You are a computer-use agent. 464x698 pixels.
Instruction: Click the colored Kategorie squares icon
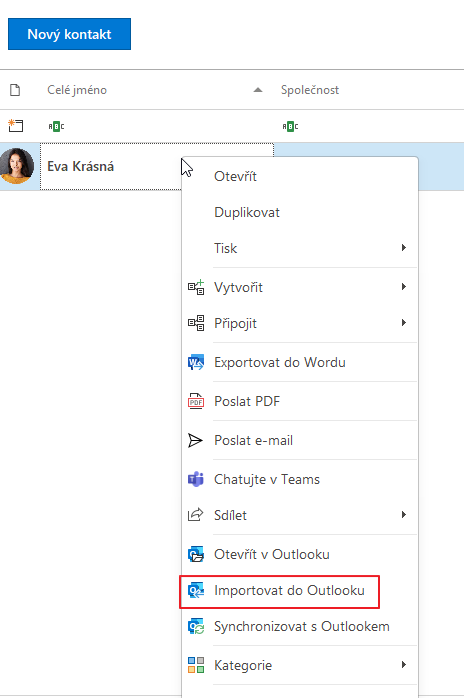[196, 665]
